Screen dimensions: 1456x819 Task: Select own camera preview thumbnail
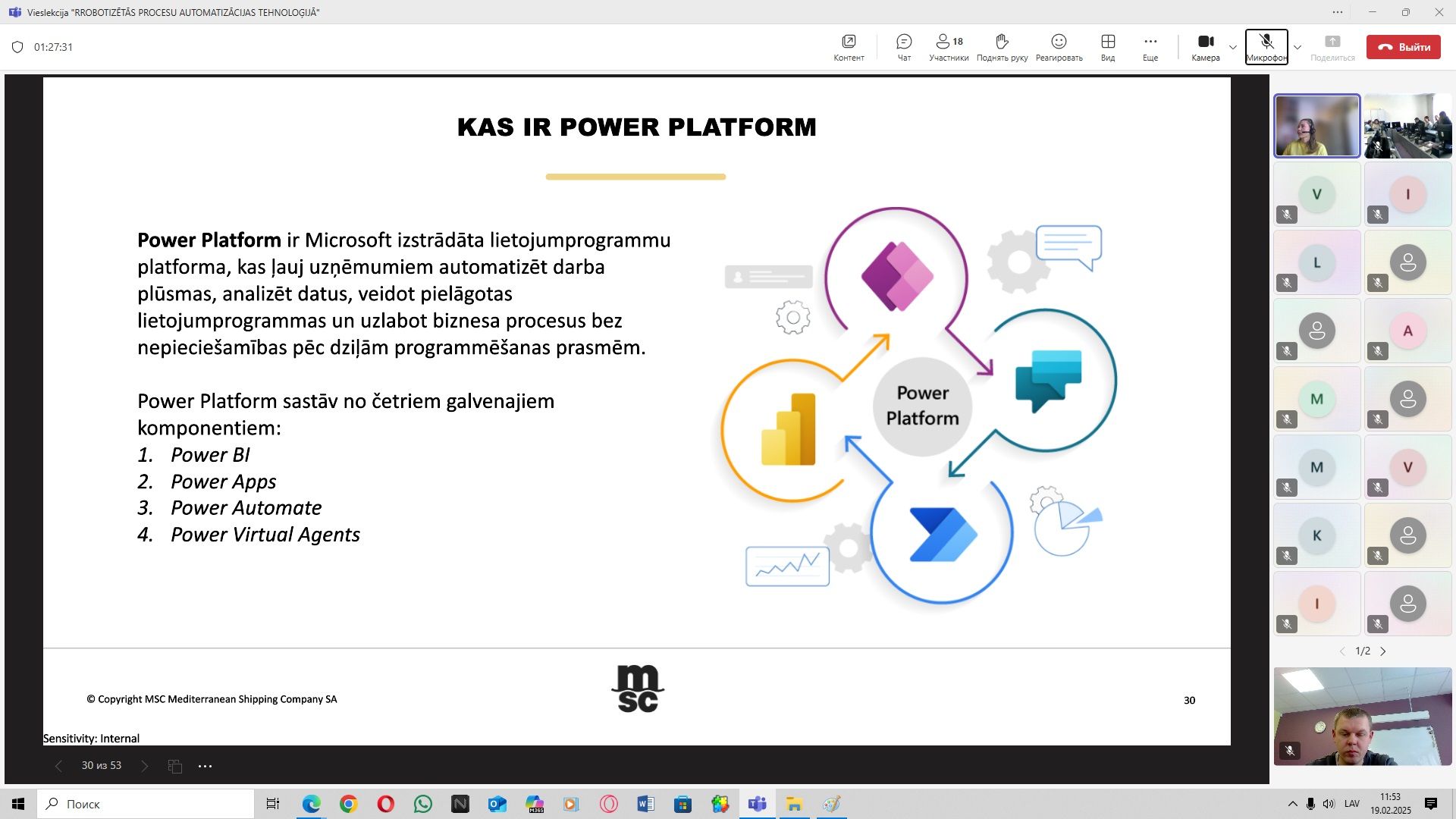click(x=1363, y=716)
